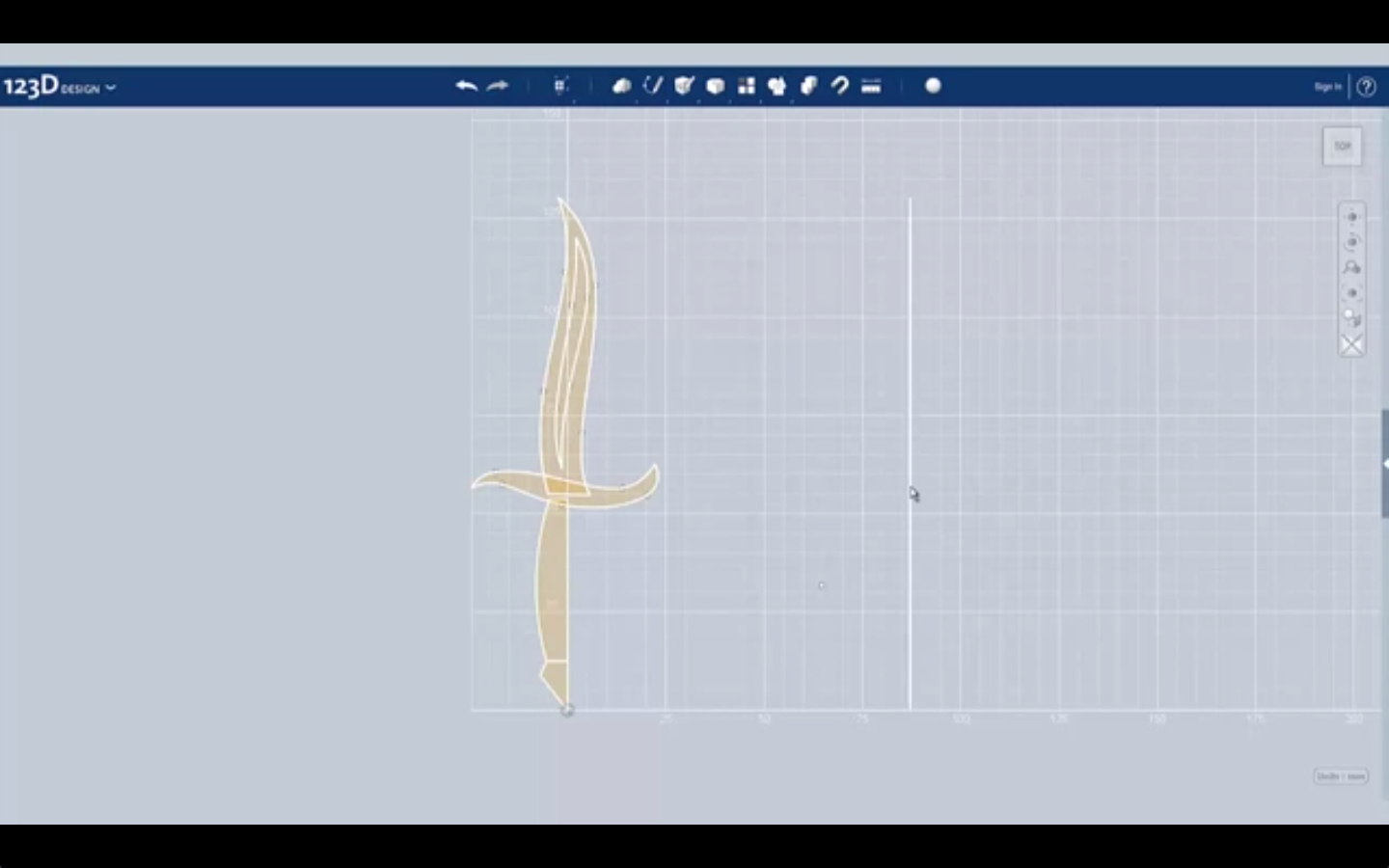Select the Sketch tool in the toolbar
This screenshot has width=1389, height=868.
653,86
